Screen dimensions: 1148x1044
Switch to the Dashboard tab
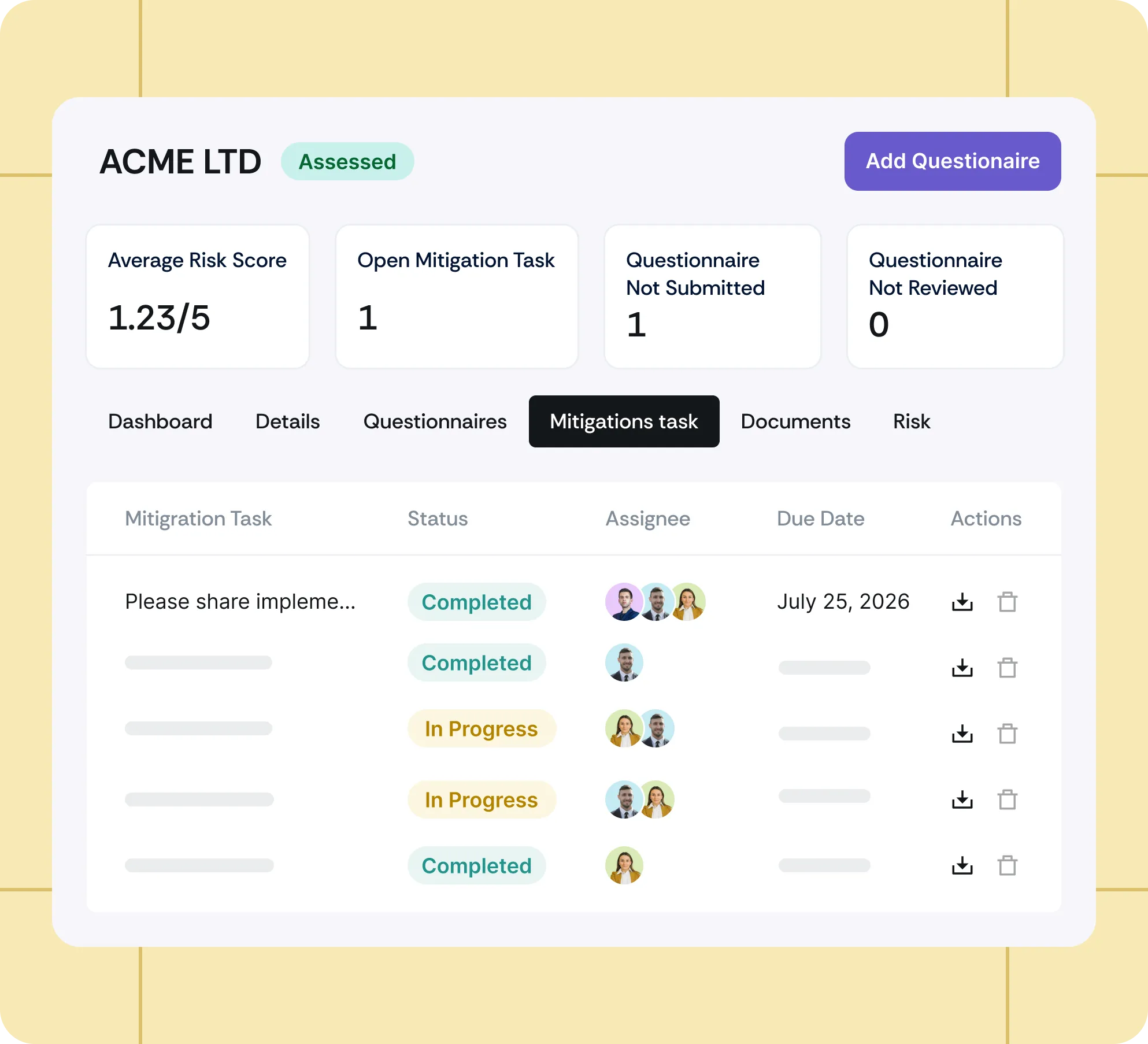pos(160,421)
